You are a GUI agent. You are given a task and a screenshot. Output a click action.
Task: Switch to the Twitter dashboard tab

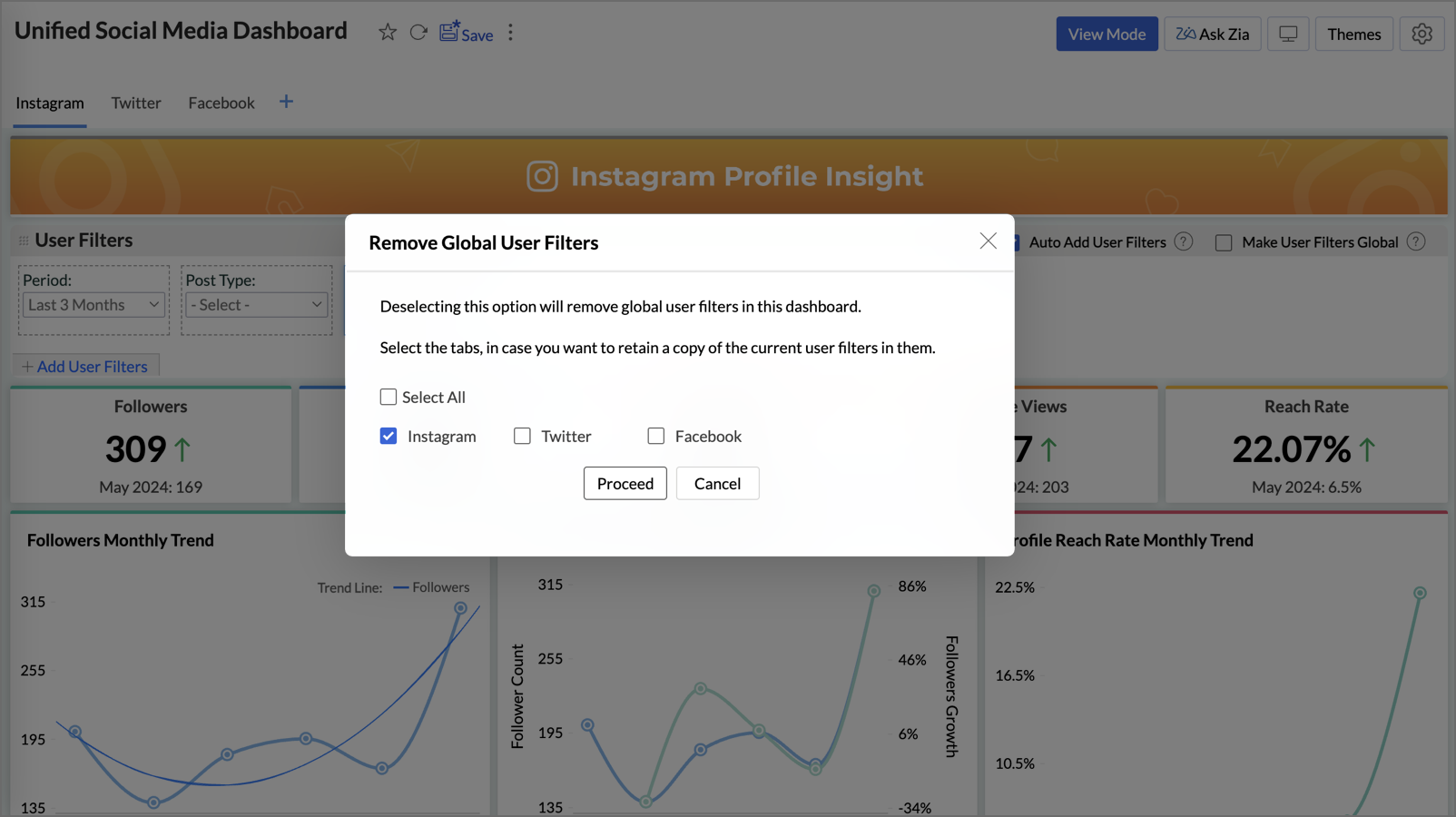136,103
